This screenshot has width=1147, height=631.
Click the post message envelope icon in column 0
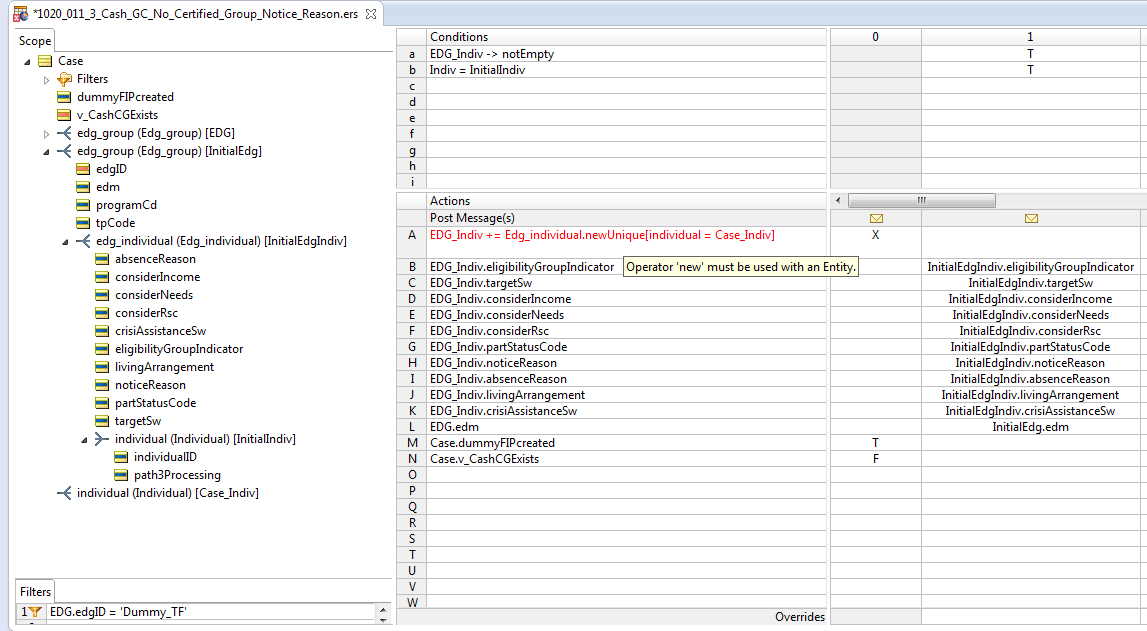[876, 218]
